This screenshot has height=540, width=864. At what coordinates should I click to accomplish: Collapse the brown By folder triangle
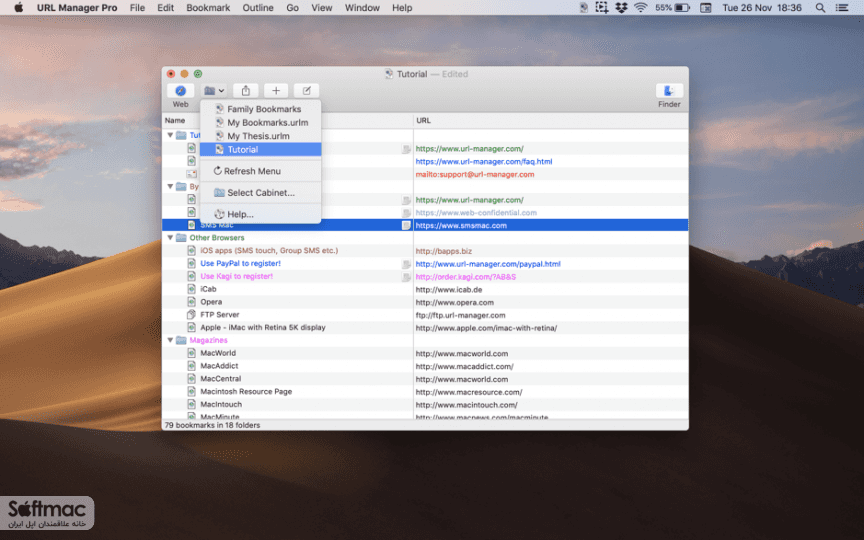[170, 186]
